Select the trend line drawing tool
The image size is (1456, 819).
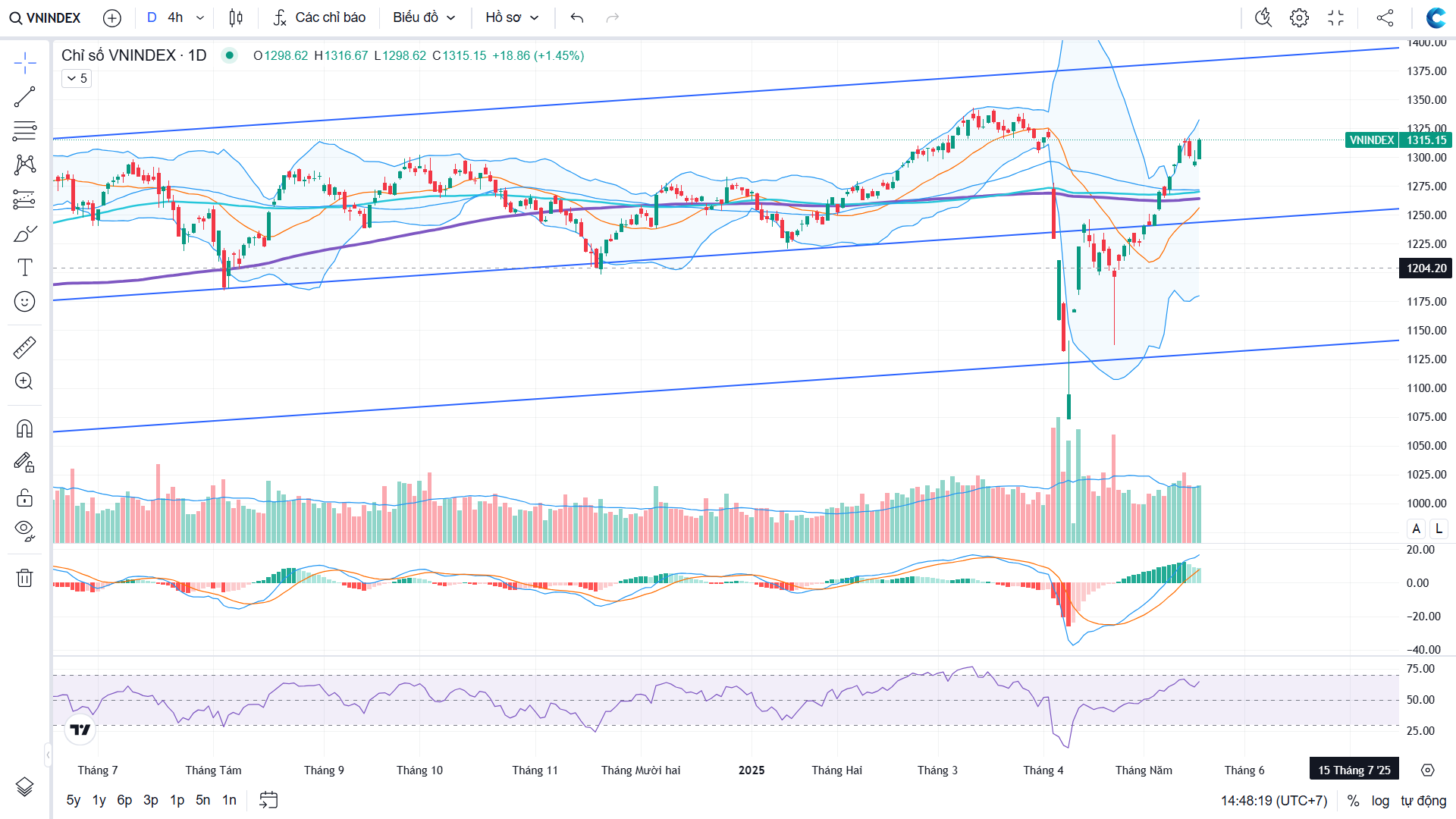24,97
